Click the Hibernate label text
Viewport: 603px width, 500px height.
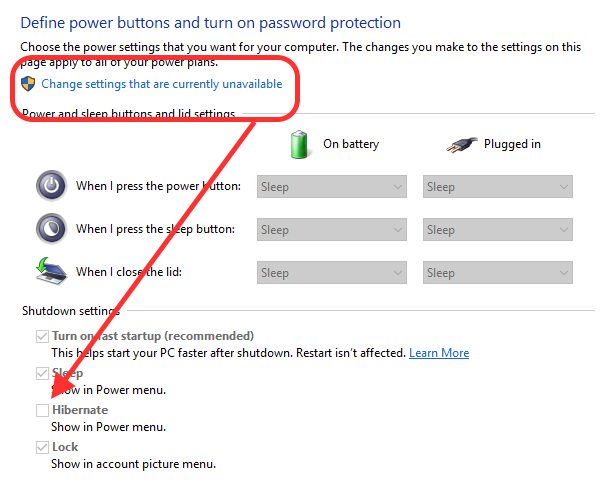[80, 410]
